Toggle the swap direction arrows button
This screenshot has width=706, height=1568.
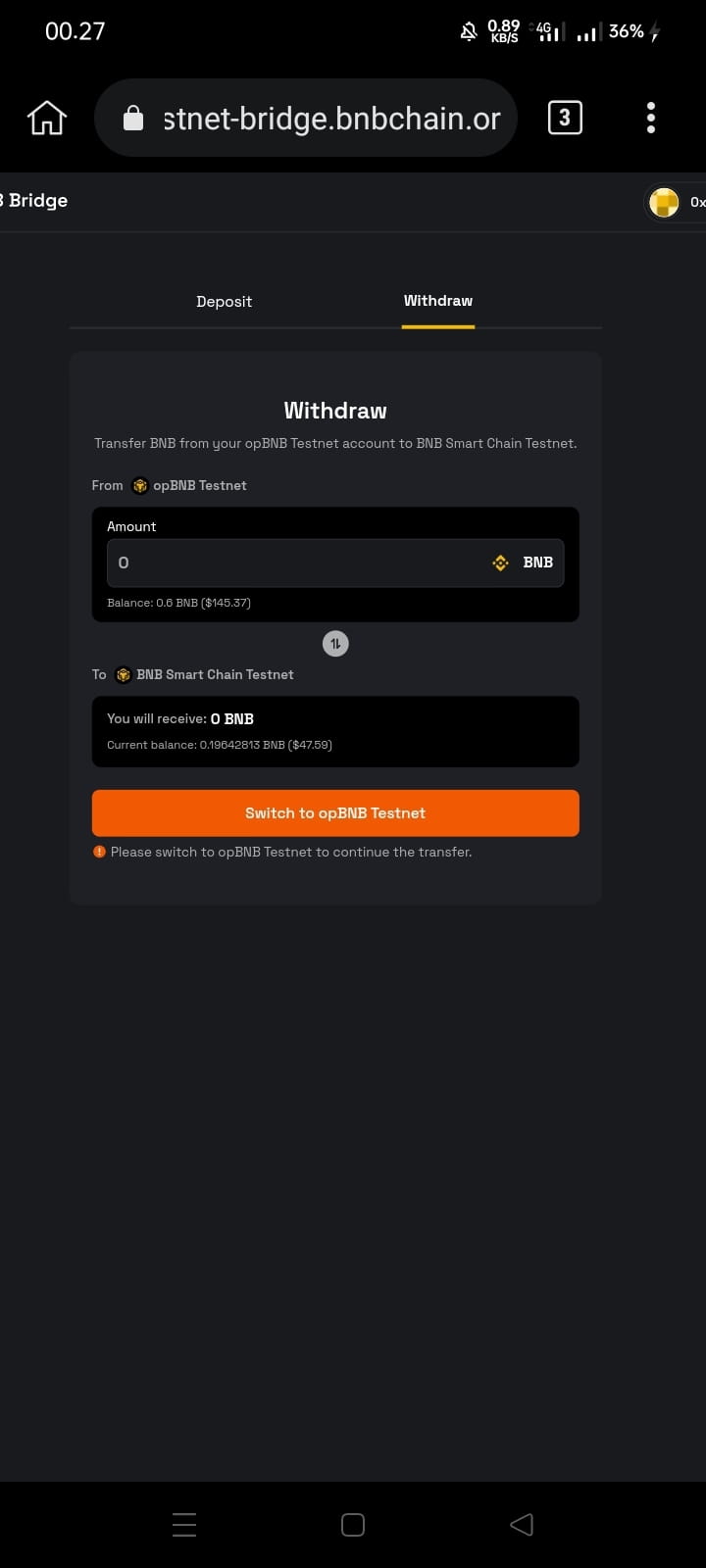335,644
